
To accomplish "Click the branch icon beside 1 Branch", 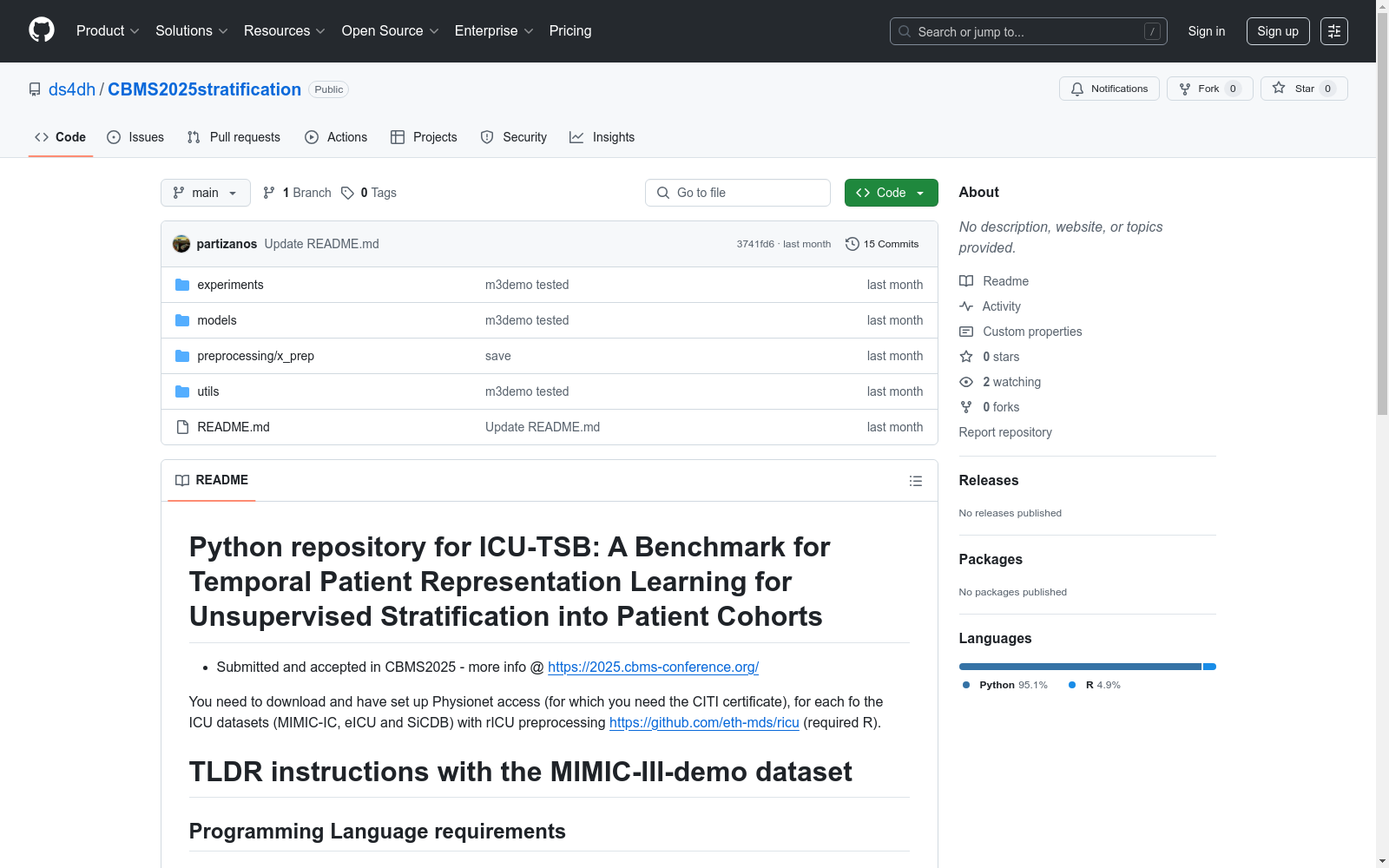I will (x=269, y=193).
